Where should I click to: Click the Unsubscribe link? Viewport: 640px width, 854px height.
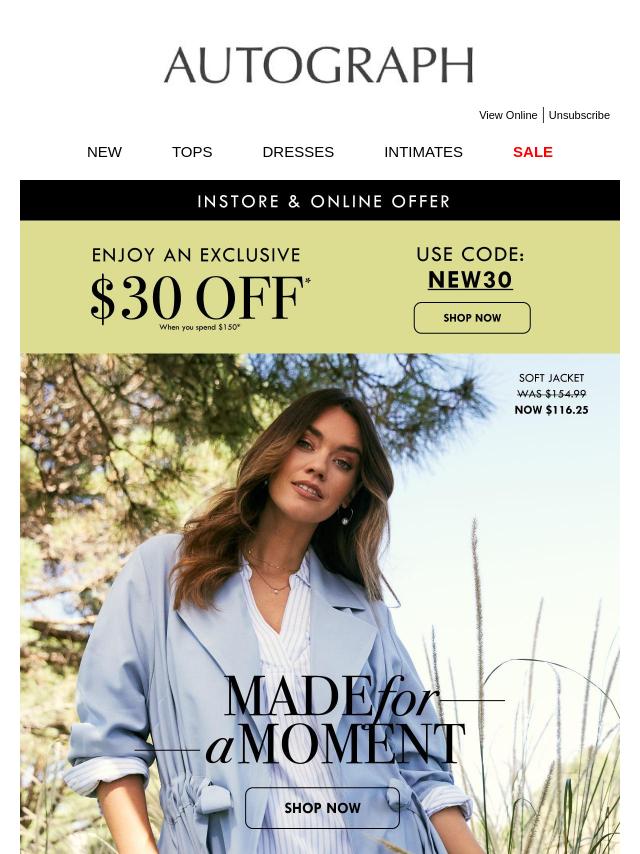tap(579, 115)
